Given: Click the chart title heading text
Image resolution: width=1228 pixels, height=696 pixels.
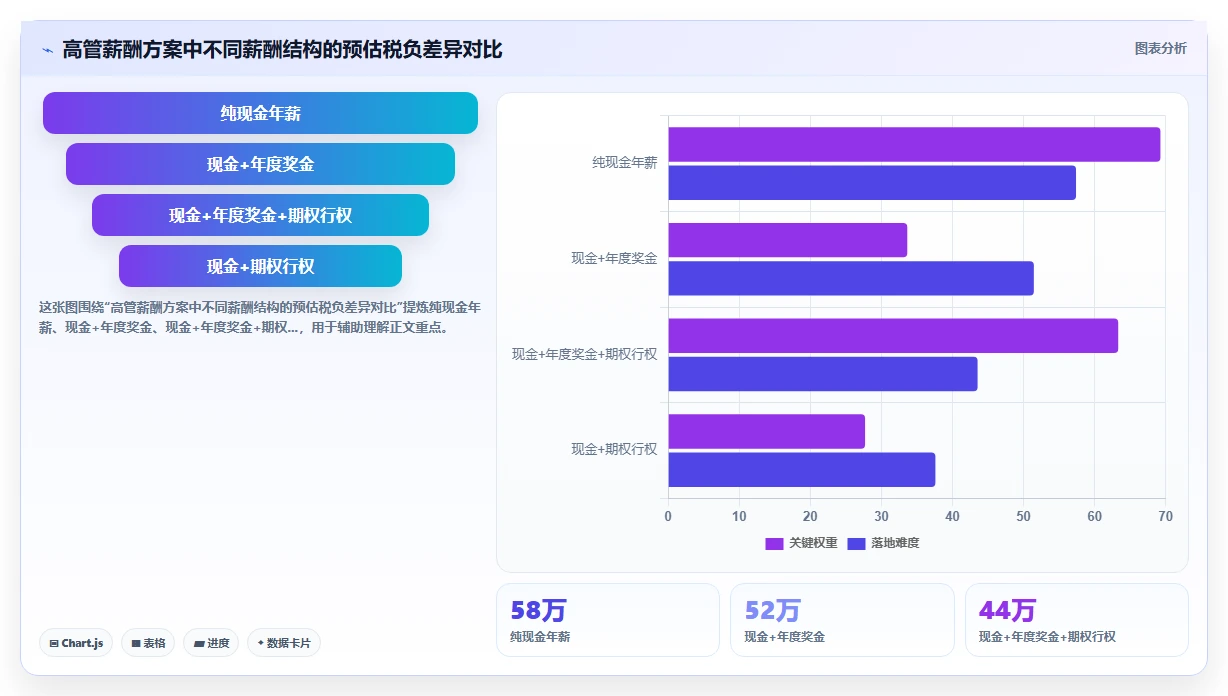Looking at the screenshot, I should pos(283,49).
